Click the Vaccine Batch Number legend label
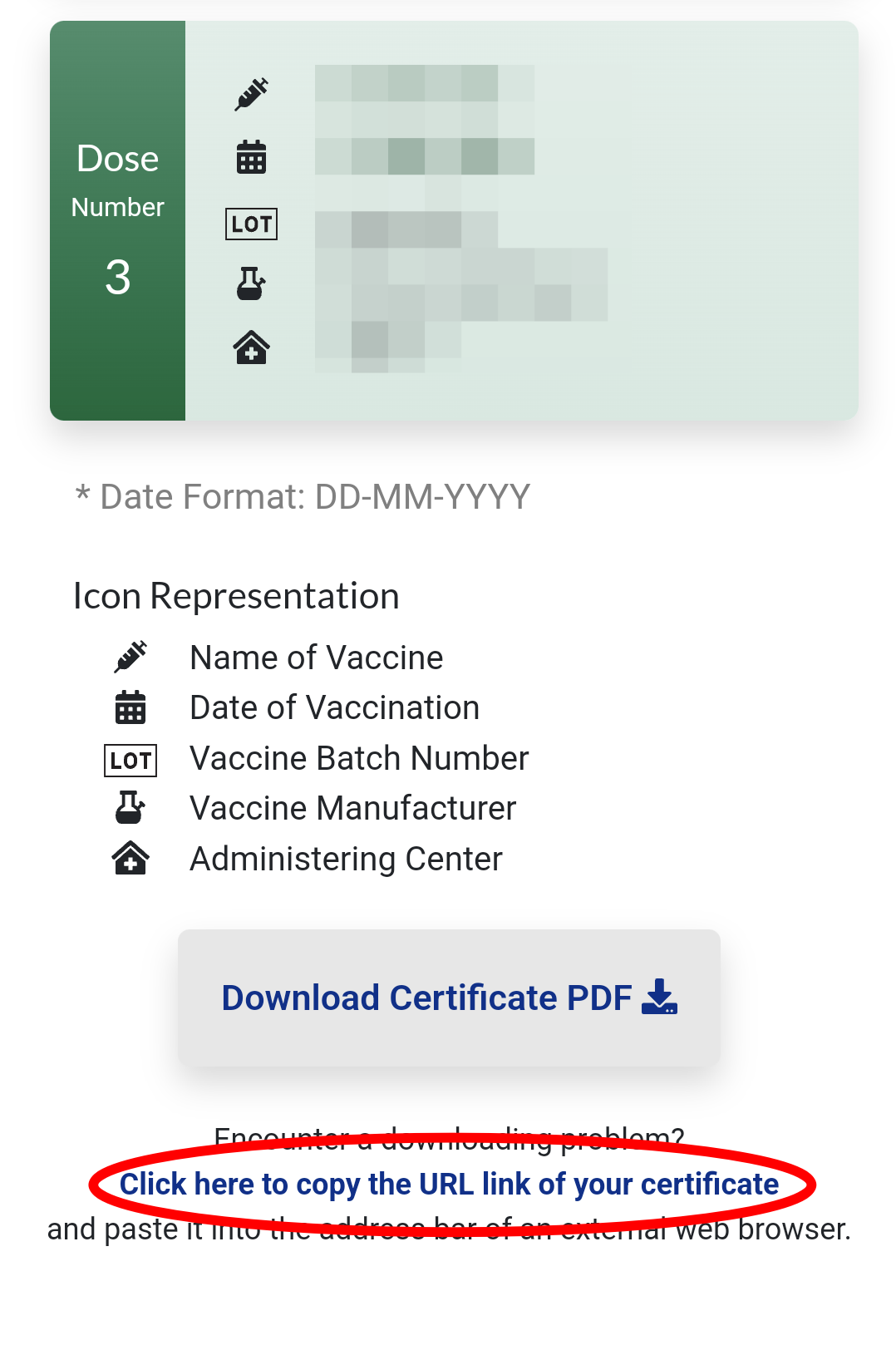The height and width of the screenshot is (1345, 896). (359, 758)
